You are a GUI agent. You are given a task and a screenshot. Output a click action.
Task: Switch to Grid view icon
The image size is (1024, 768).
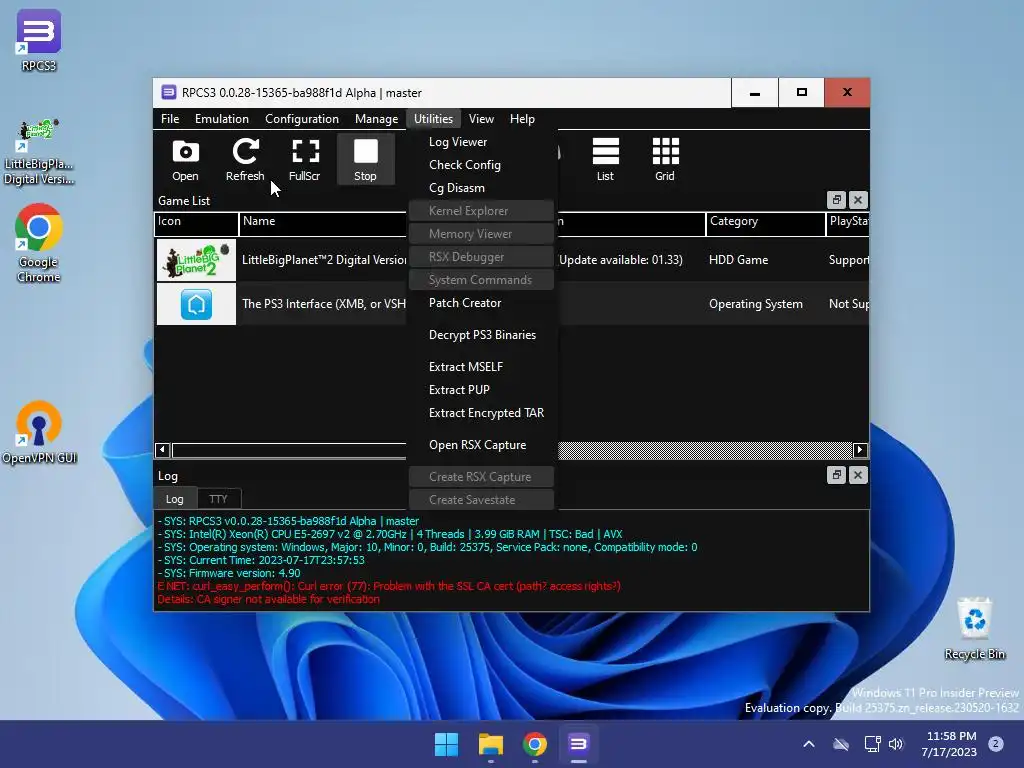(665, 160)
